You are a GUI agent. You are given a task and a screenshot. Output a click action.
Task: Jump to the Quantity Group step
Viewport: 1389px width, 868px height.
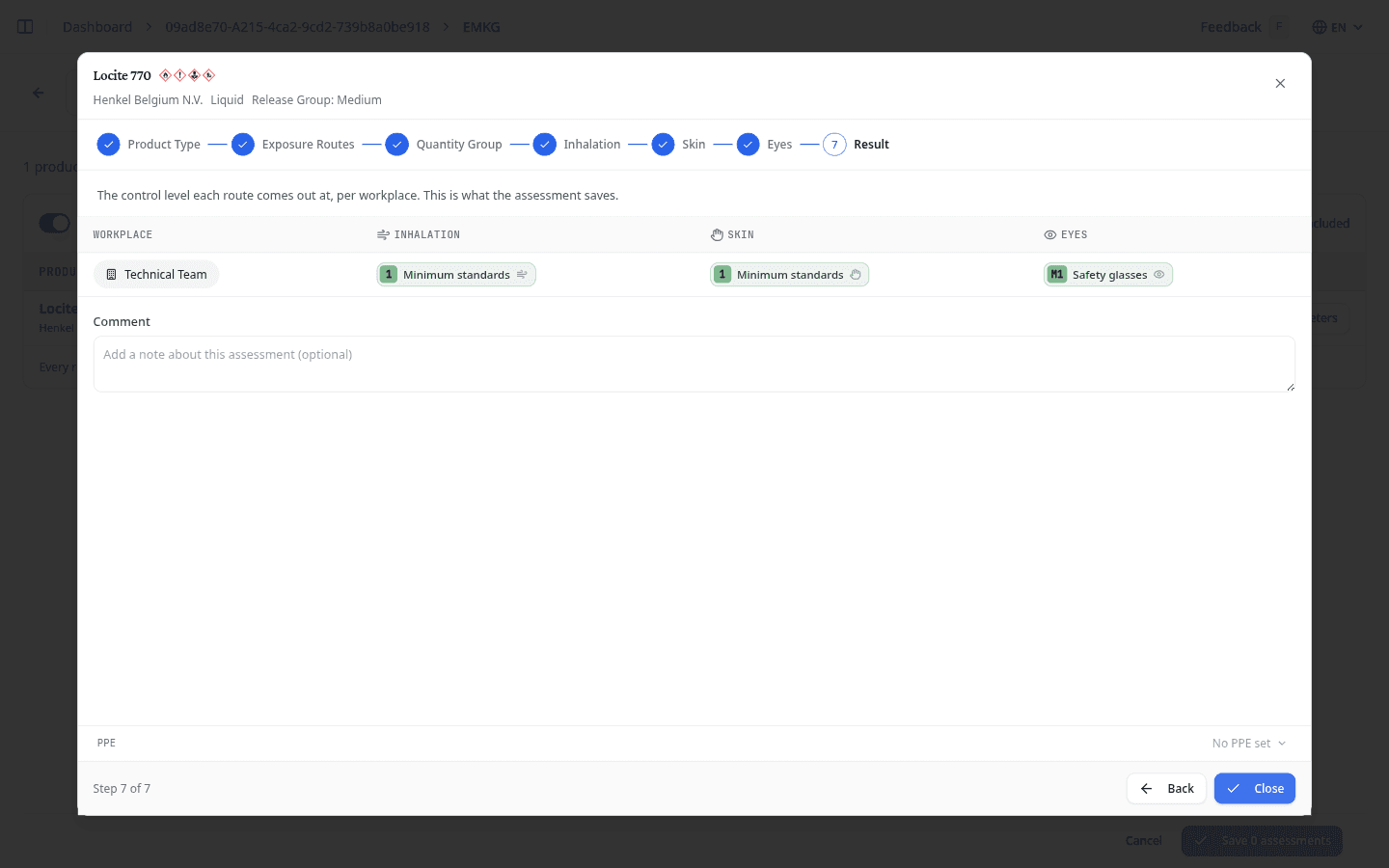click(x=444, y=145)
